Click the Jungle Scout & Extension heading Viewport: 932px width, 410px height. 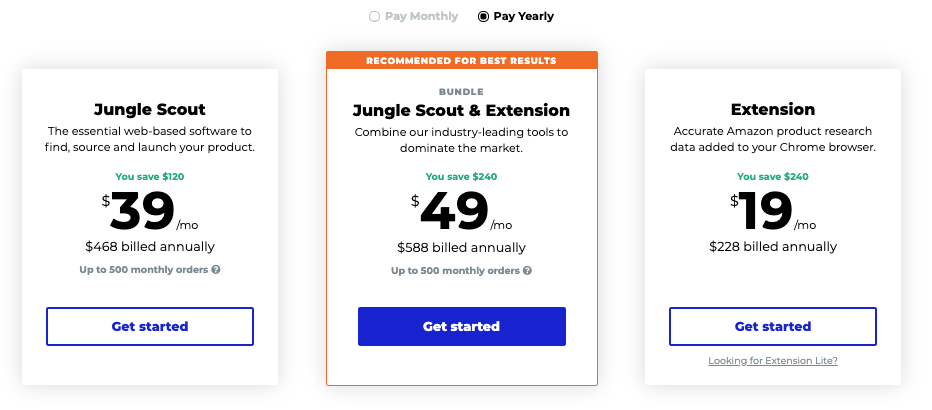click(x=461, y=111)
